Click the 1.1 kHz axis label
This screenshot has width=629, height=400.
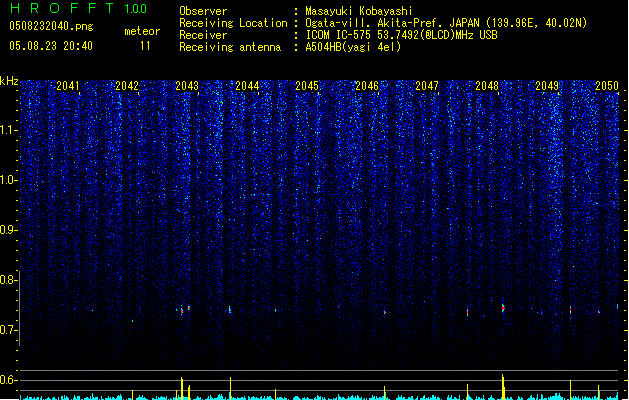[x=8, y=130]
